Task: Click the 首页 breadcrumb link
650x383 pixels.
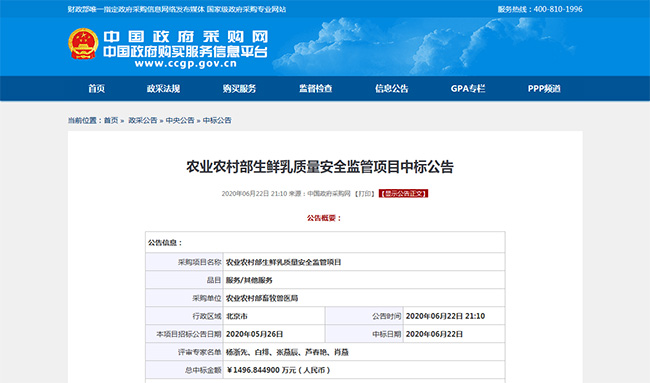Action: (111, 120)
